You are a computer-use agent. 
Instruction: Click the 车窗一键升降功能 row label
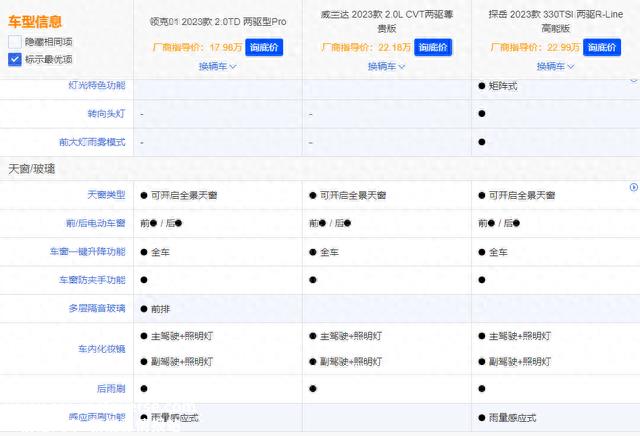[x=88, y=251]
